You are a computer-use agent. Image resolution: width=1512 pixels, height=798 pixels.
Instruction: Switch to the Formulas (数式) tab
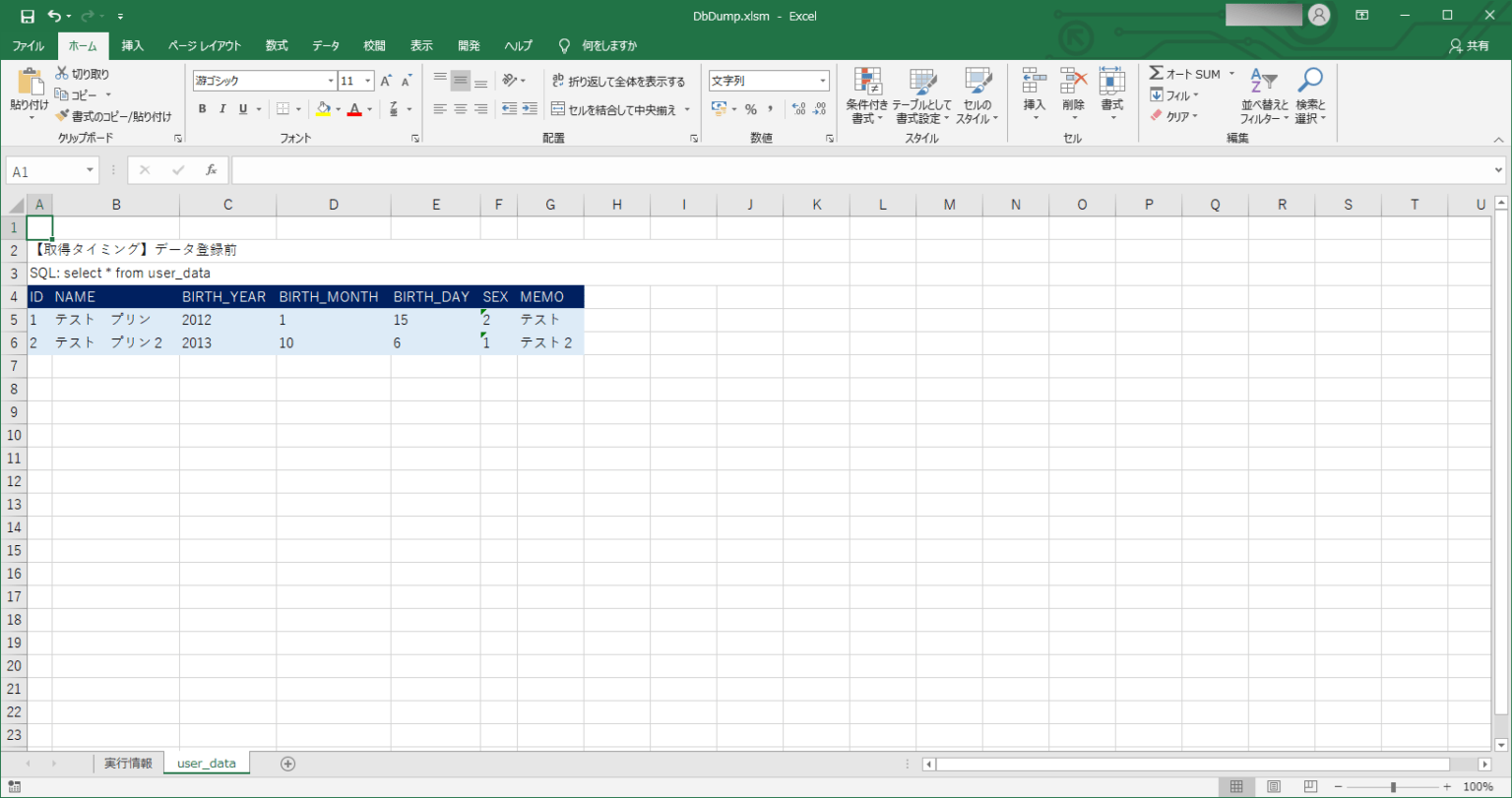pos(277,46)
